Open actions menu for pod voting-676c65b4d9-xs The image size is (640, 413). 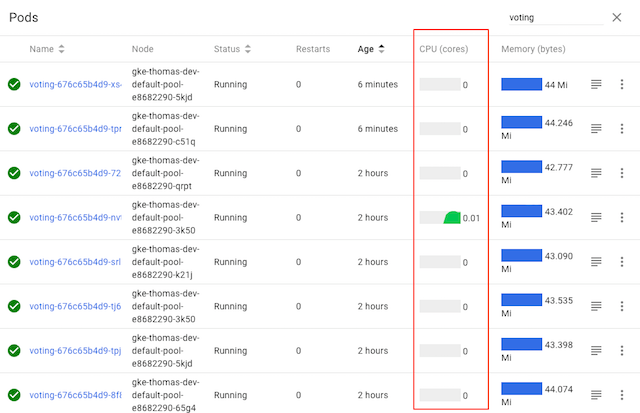(621, 85)
